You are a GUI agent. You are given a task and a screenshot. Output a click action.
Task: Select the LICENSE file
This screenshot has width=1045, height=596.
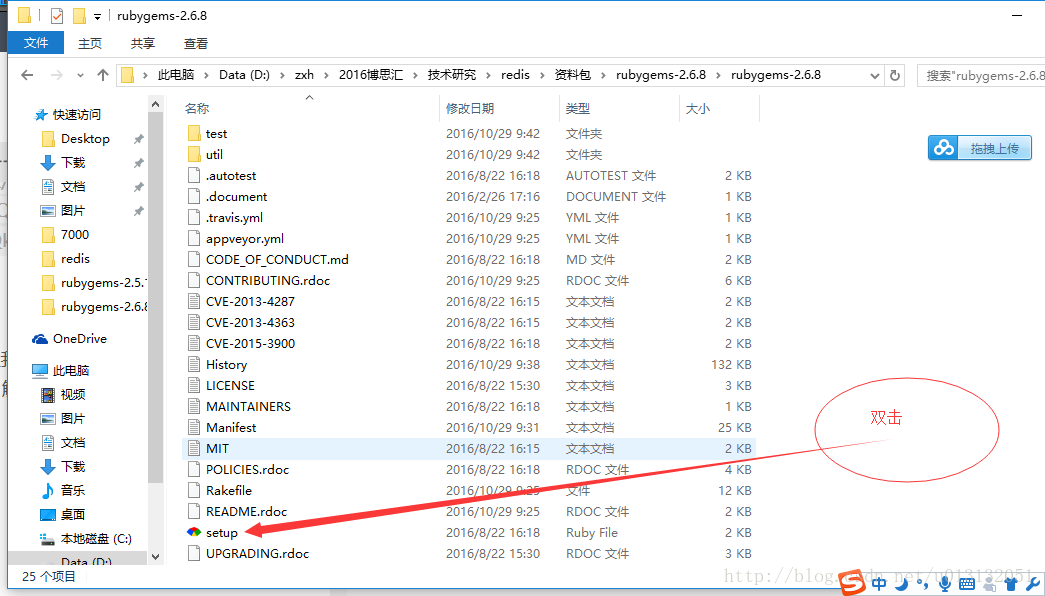click(230, 385)
